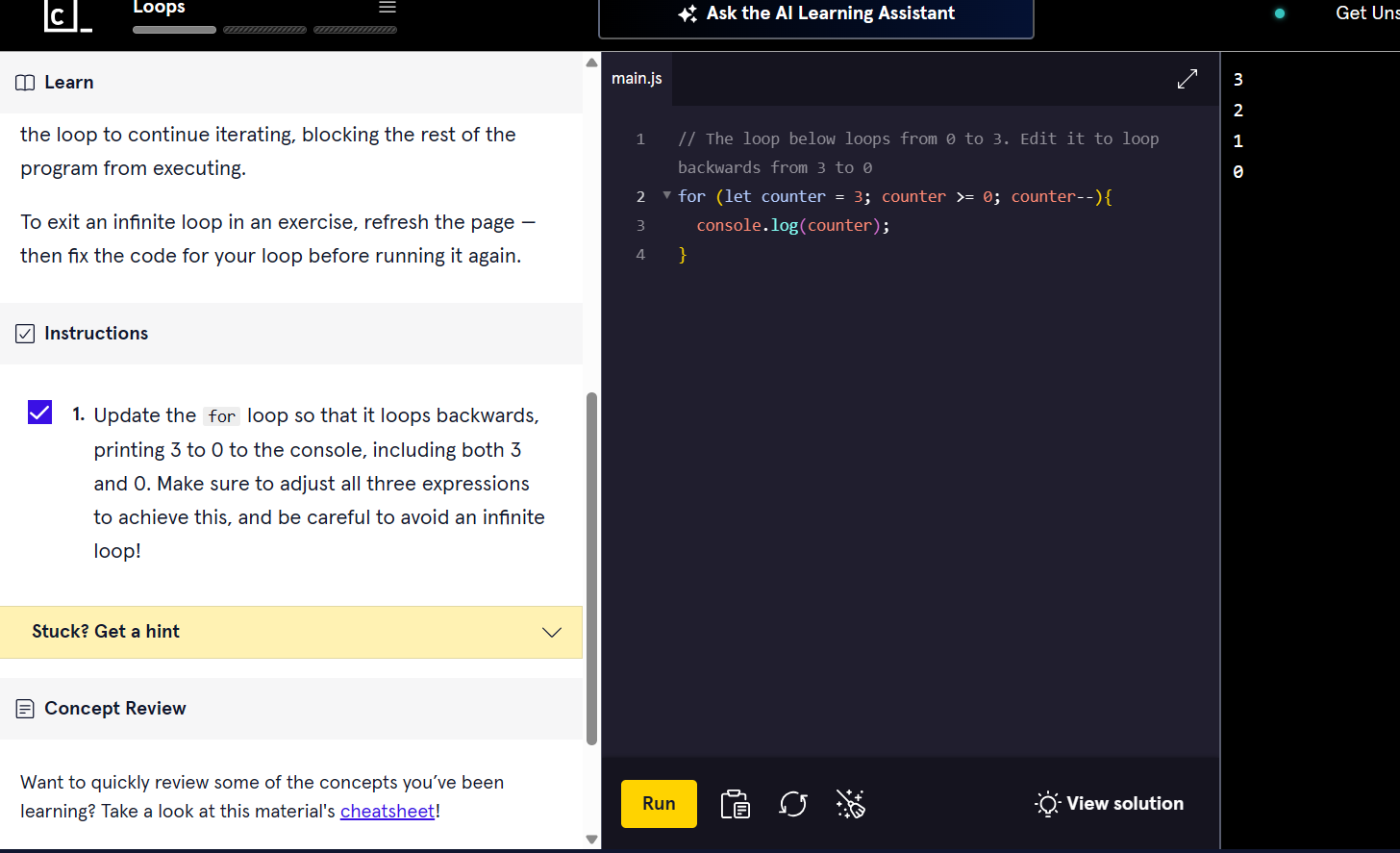Expand the code editor to fullscreen

point(1187,79)
